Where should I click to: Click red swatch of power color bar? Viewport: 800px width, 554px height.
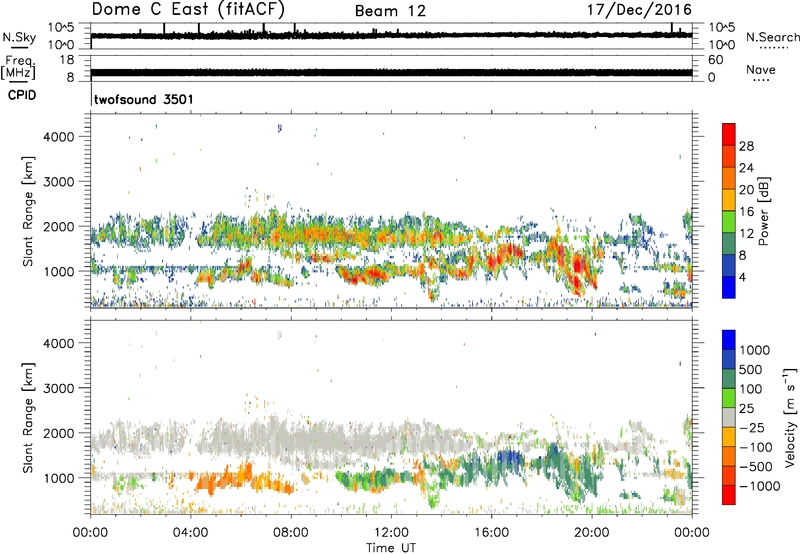point(729,134)
